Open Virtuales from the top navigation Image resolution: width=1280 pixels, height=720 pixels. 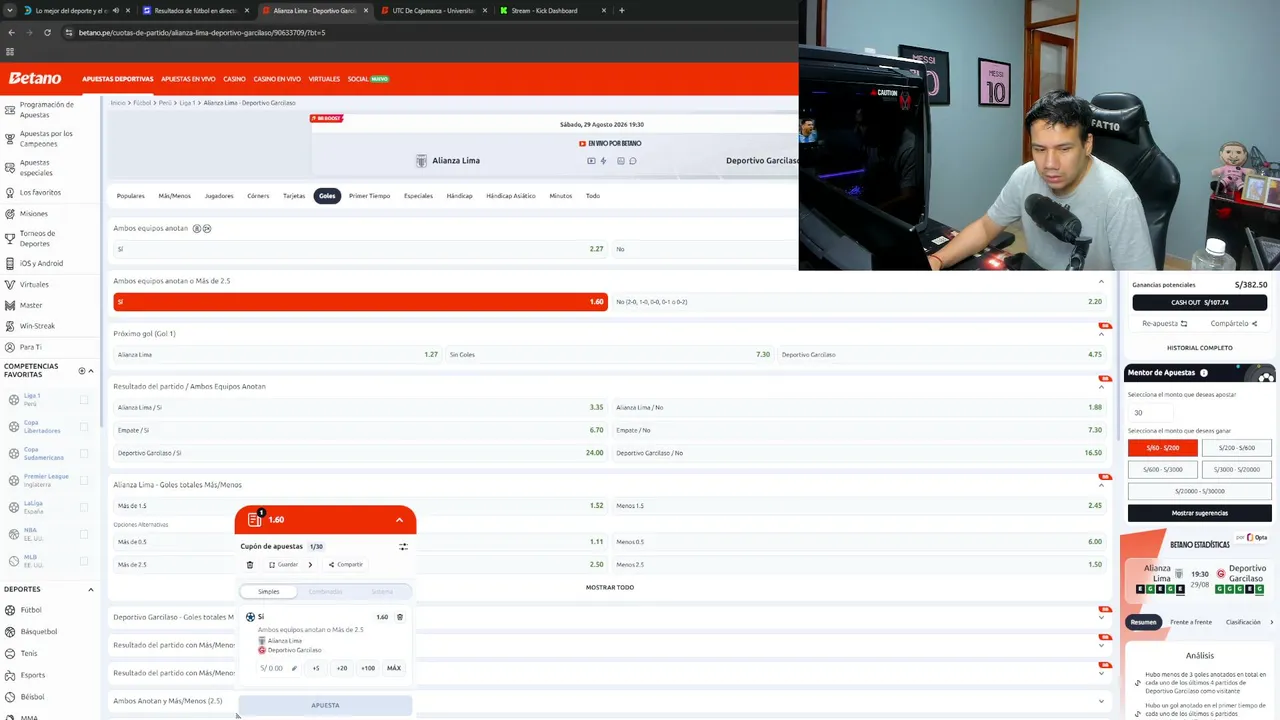coord(324,79)
